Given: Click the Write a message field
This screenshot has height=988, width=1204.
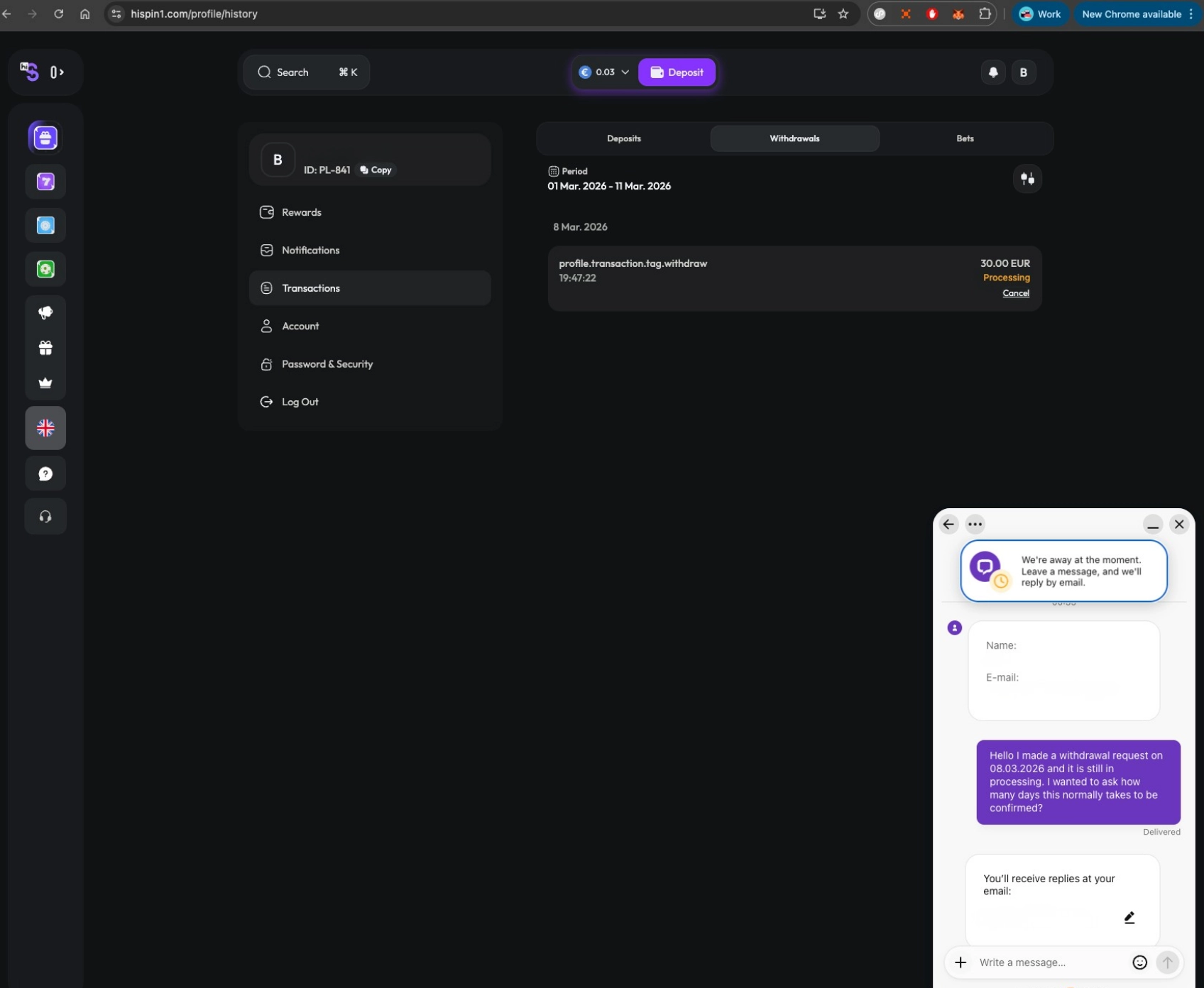Looking at the screenshot, I should (x=1051, y=962).
